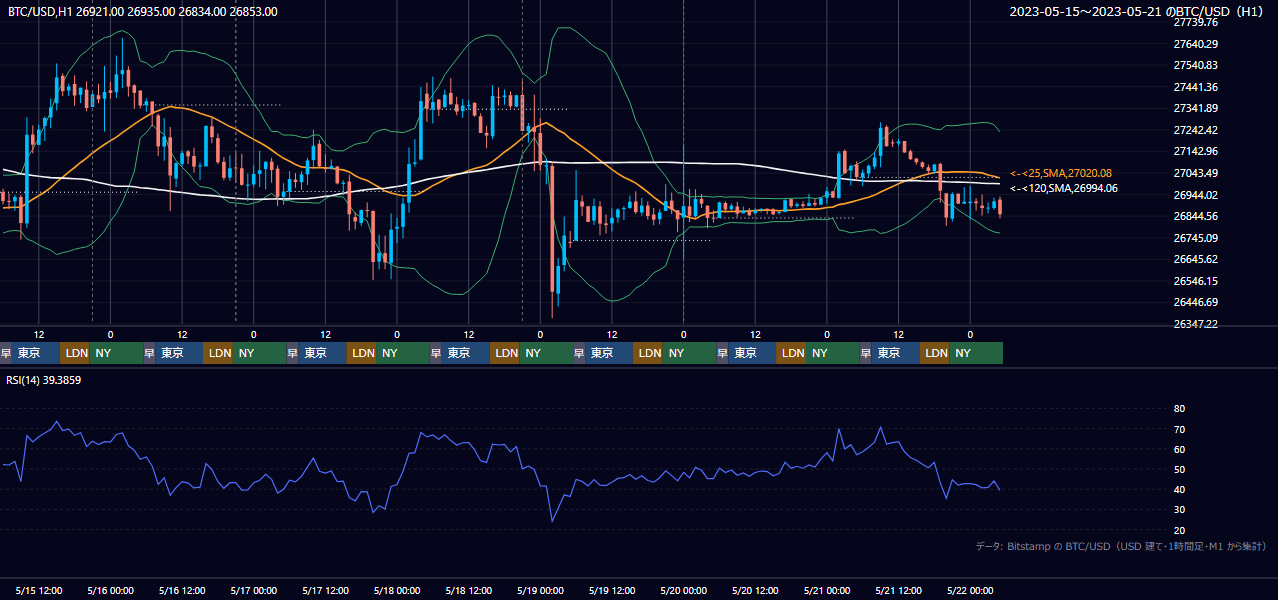
Task: Click the 5/20 12:00 date label
Action: tap(755, 591)
